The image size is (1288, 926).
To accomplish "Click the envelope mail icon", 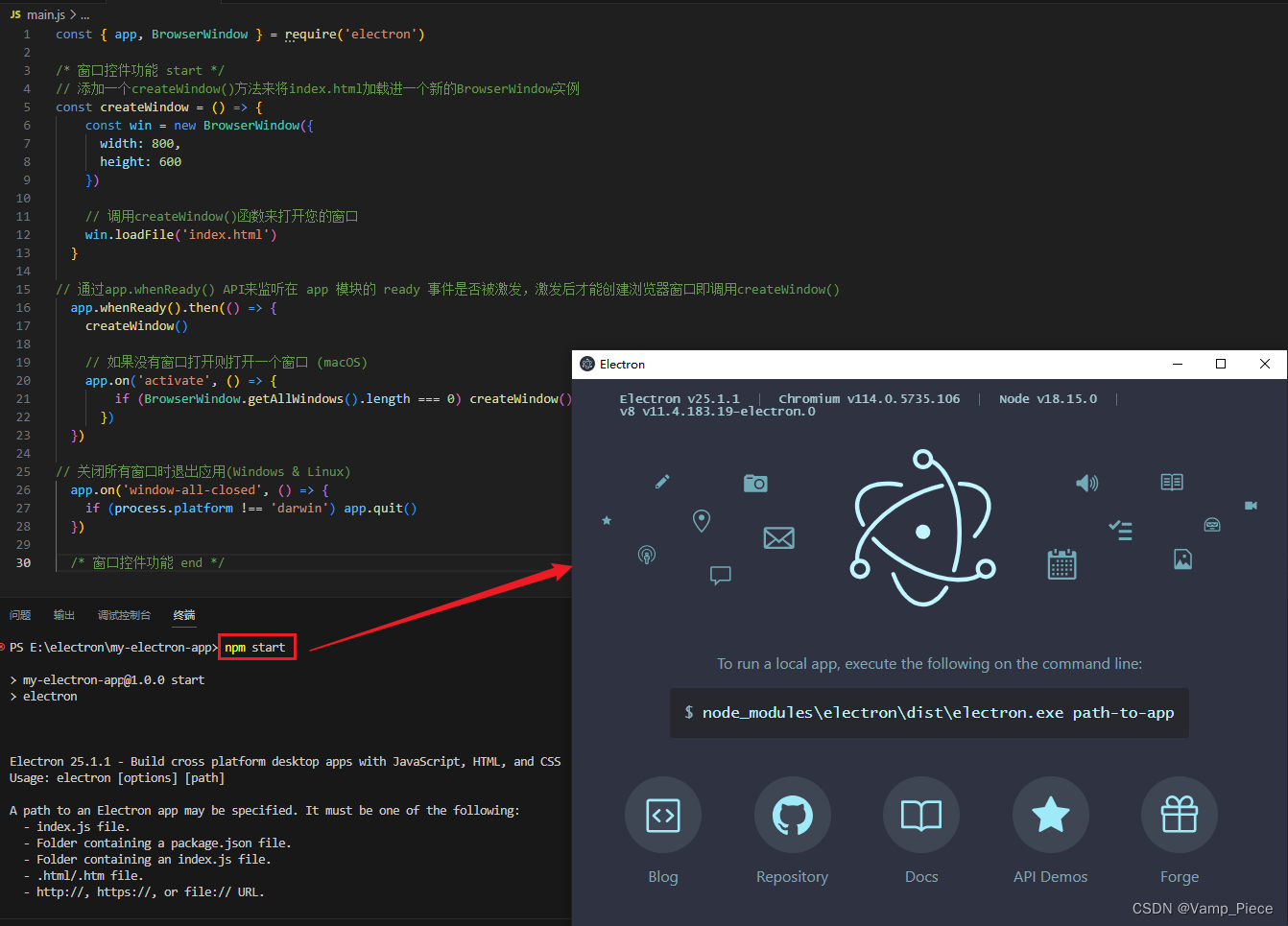I will point(778,538).
